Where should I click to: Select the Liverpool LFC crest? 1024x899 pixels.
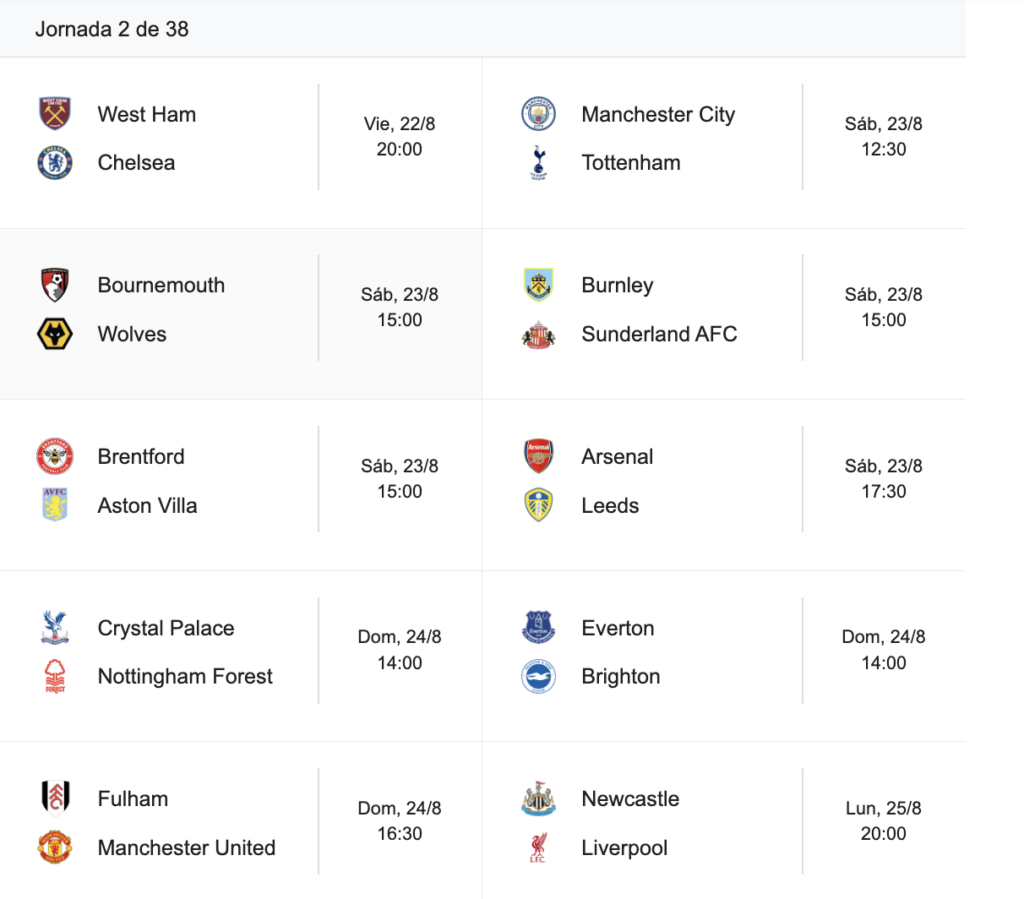pyautogui.click(x=539, y=847)
